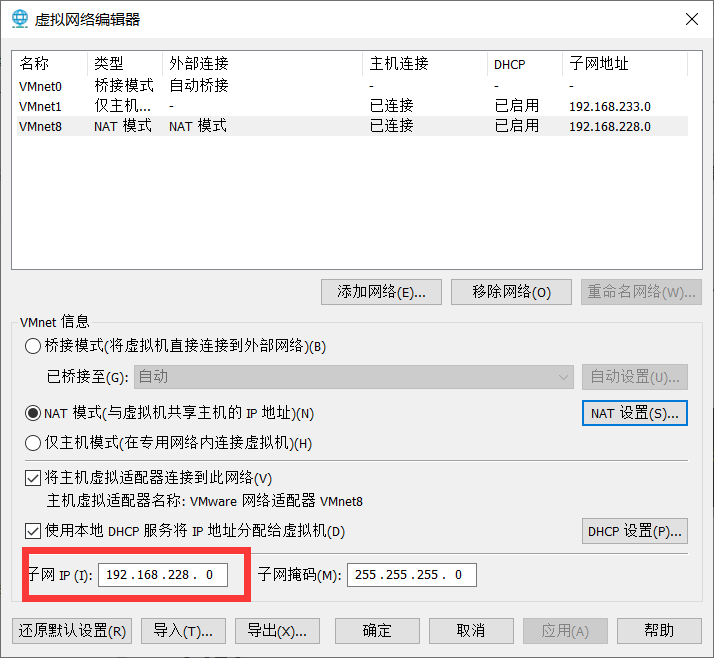Click the 已启用 DHCP cell of VMnet1
Viewport: 714px width, 658px height.
pyautogui.click(x=517, y=106)
